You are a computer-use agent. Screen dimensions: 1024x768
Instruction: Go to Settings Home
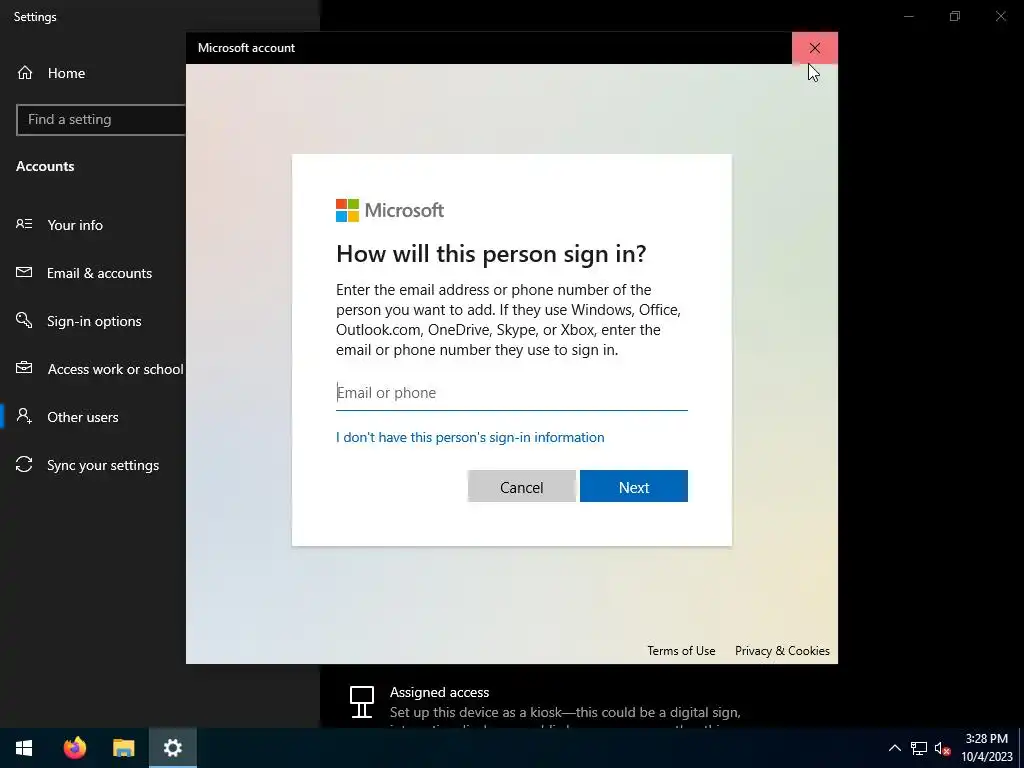tap(66, 73)
